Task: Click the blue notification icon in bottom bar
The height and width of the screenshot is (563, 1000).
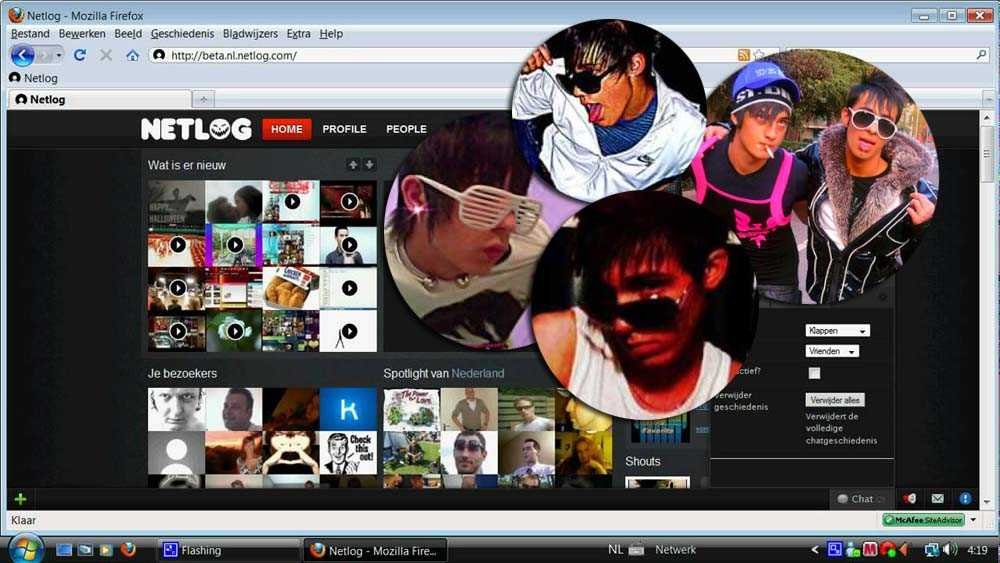Action: coord(965,499)
